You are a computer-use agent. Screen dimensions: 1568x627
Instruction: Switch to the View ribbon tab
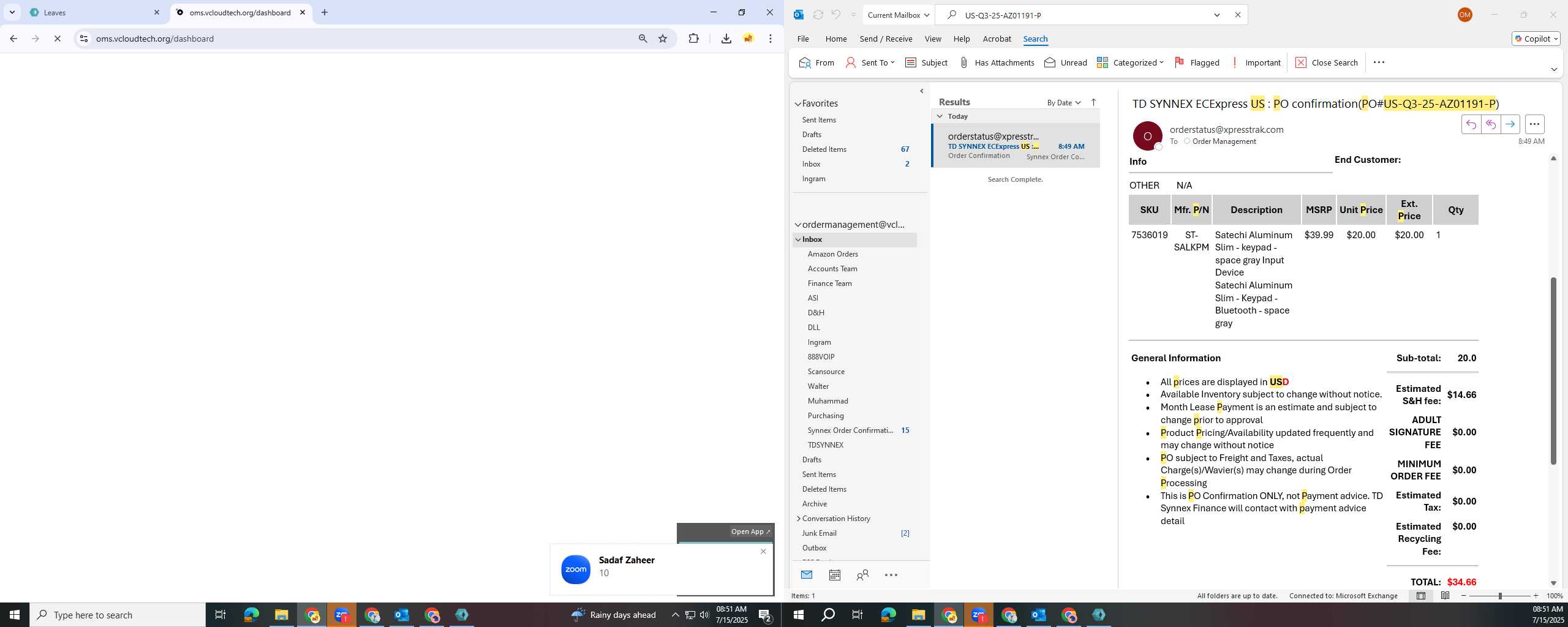point(932,39)
